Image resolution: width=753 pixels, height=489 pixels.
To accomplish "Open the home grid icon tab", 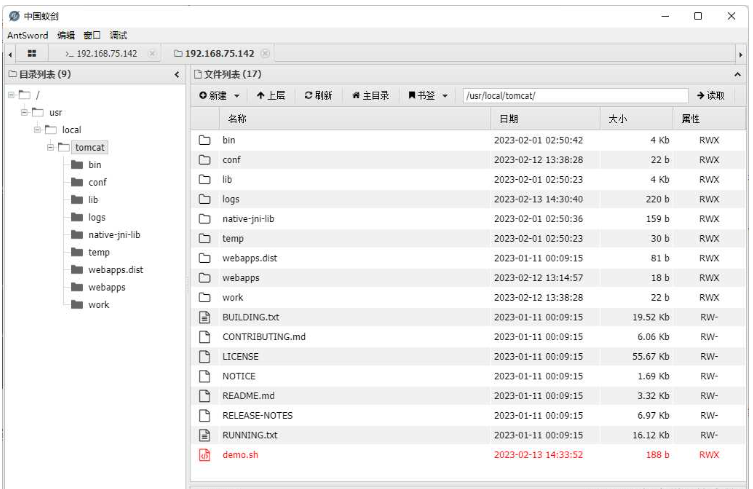I will (x=32, y=53).
